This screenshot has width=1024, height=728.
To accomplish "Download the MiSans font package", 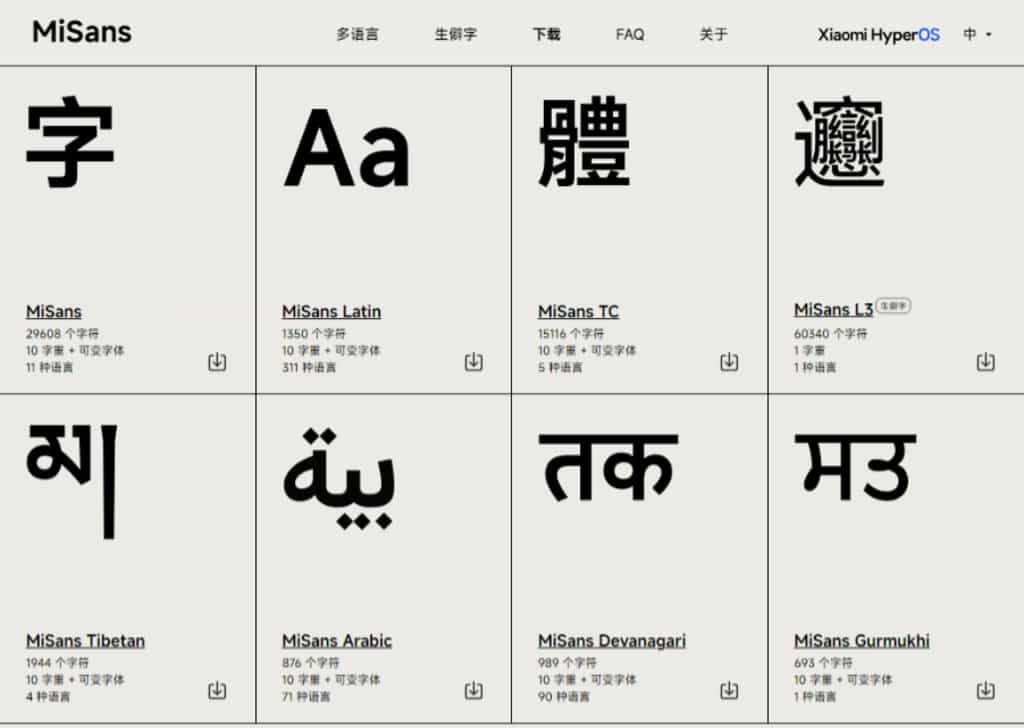I will [x=217, y=362].
